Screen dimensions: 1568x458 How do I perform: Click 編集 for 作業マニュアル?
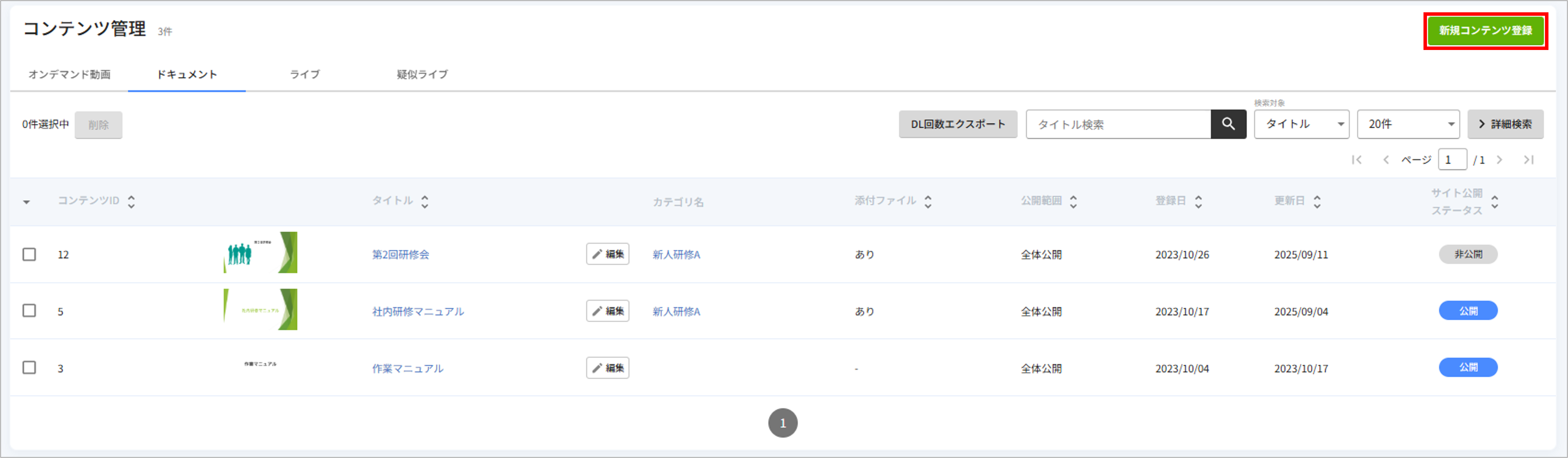[x=608, y=368]
